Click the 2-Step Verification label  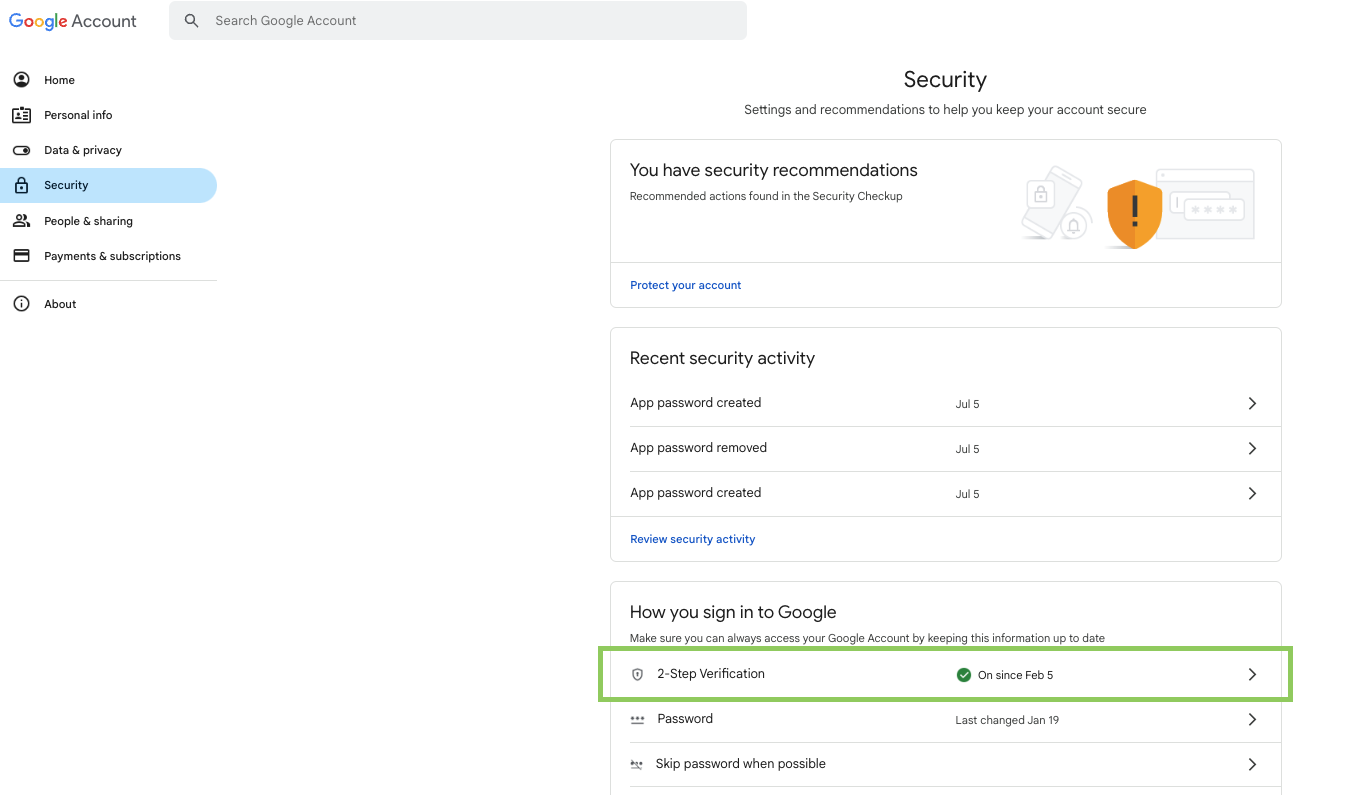tap(711, 674)
